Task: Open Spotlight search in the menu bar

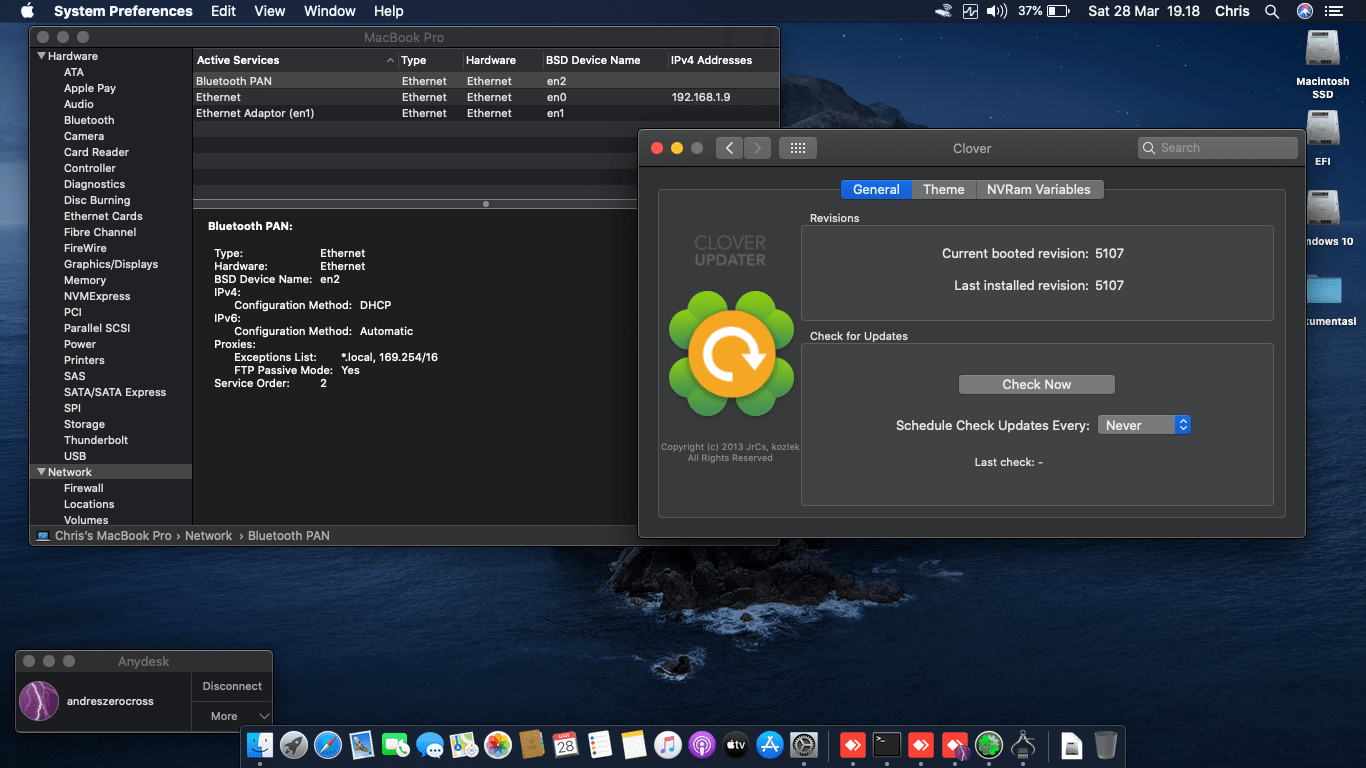Action: pos(1272,11)
